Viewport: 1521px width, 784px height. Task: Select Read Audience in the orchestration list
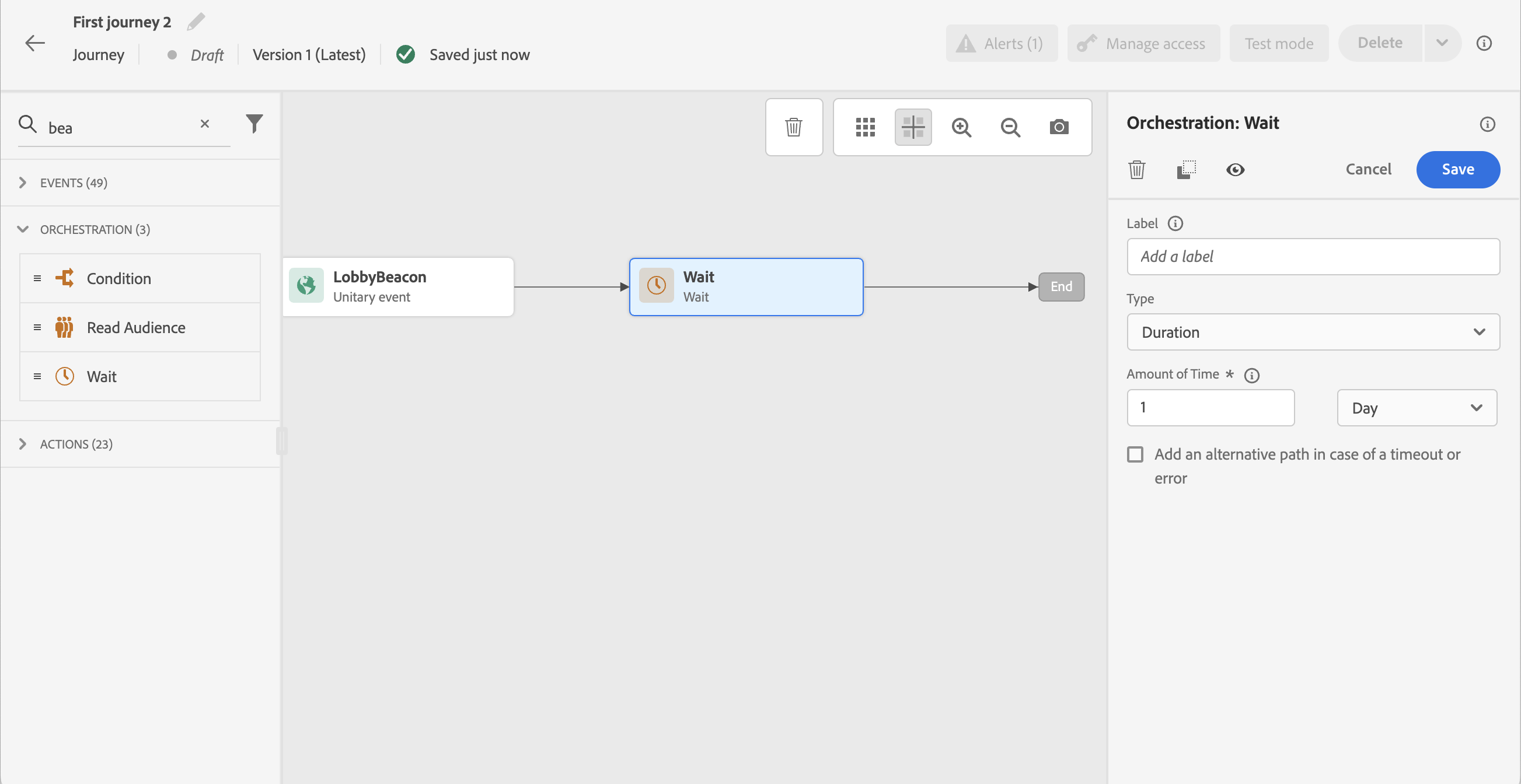[136, 327]
